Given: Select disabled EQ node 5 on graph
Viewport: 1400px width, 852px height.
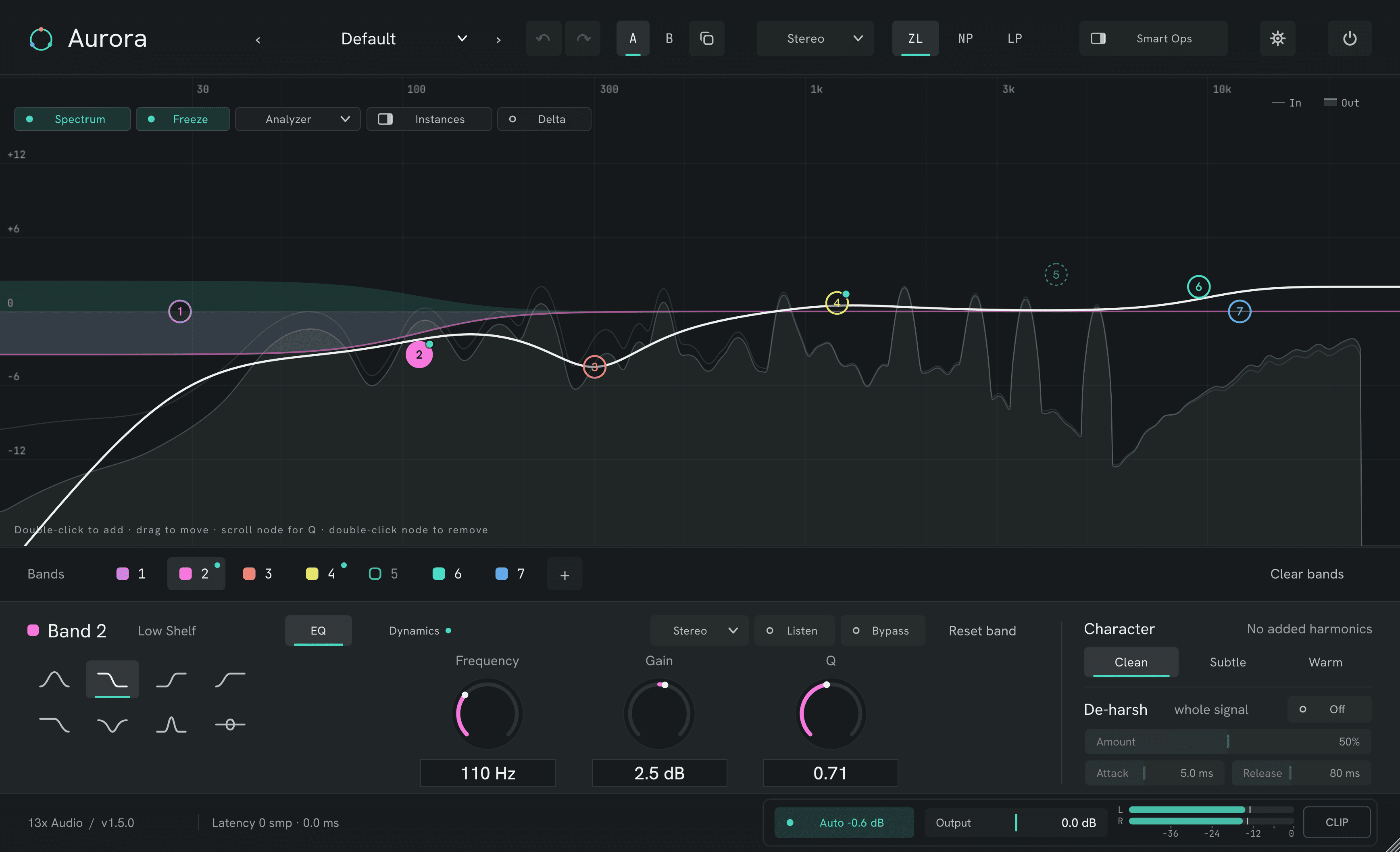Looking at the screenshot, I should pyautogui.click(x=1056, y=275).
